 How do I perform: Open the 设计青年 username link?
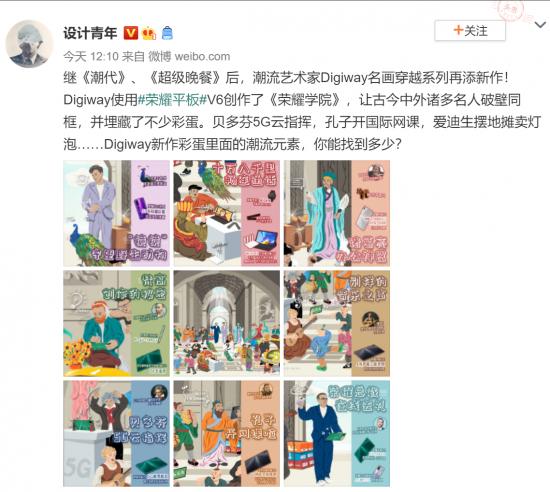(90, 33)
